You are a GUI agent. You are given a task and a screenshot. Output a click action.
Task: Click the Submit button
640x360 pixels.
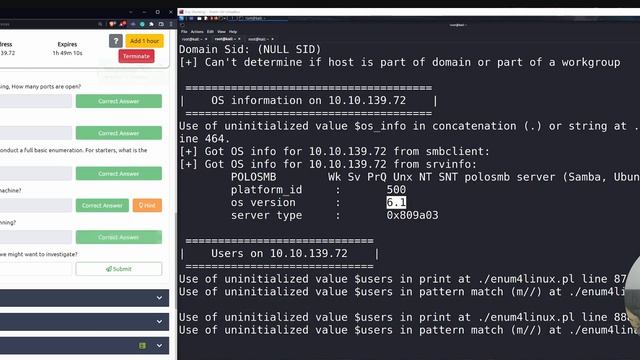[x=119, y=269]
